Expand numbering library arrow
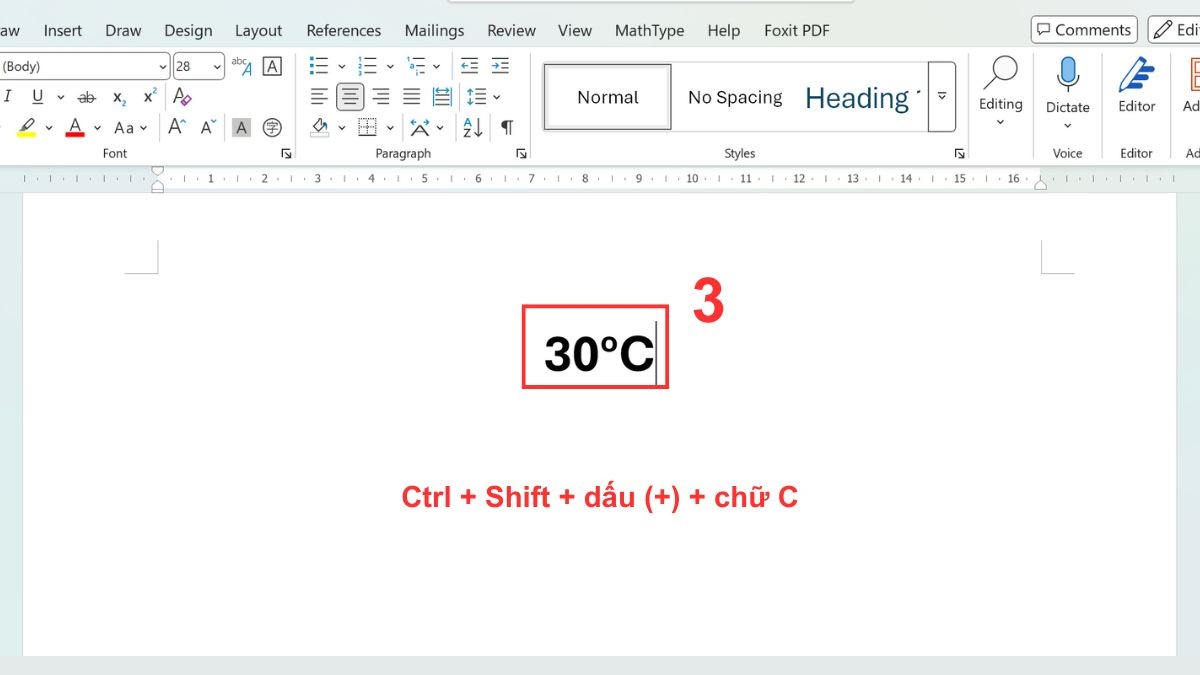1200x675 pixels. pos(391,67)
